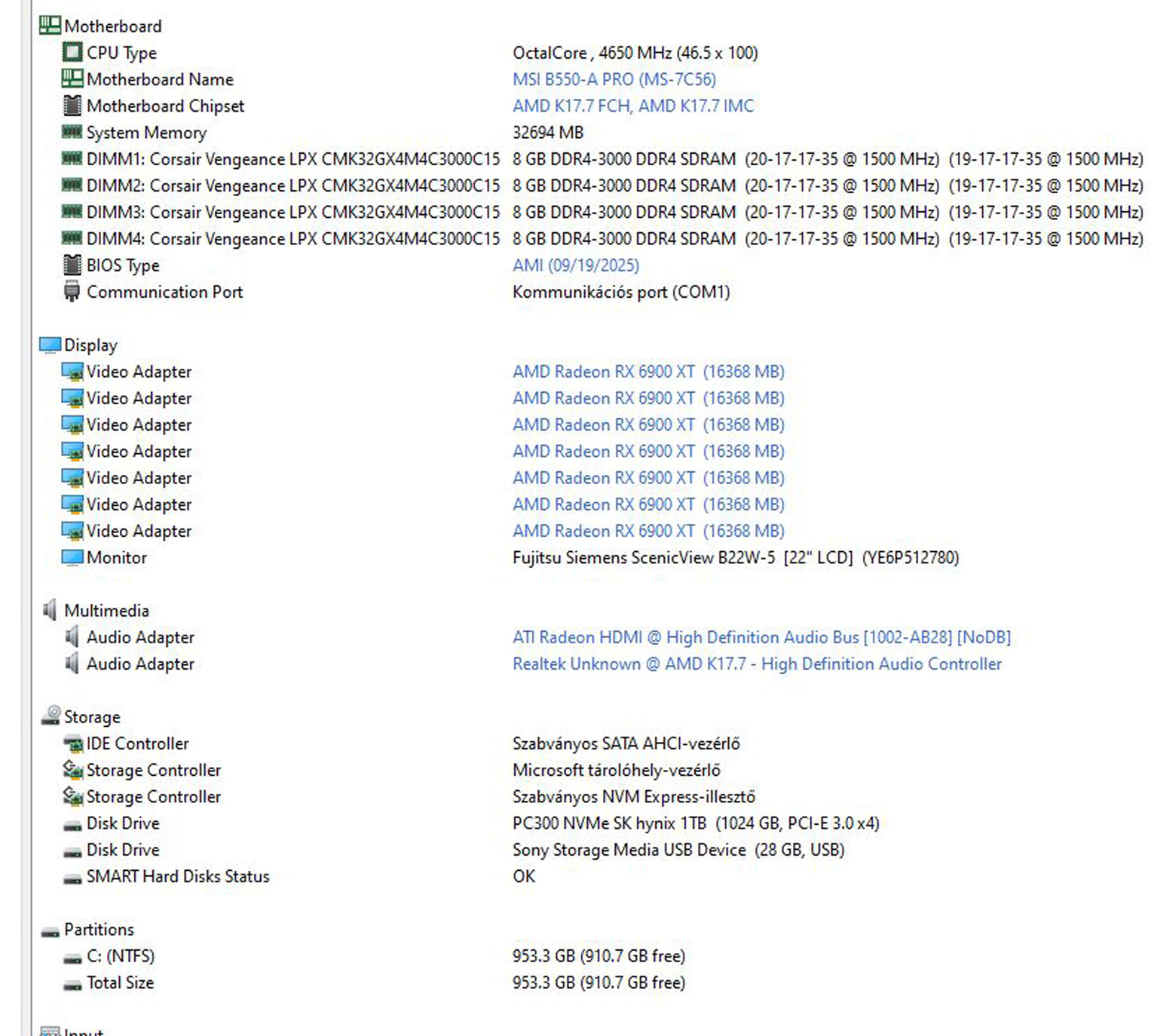The image size is (1151, 1036).
Task: Select the IDE Controller label
Action: [x=137, y=743]
